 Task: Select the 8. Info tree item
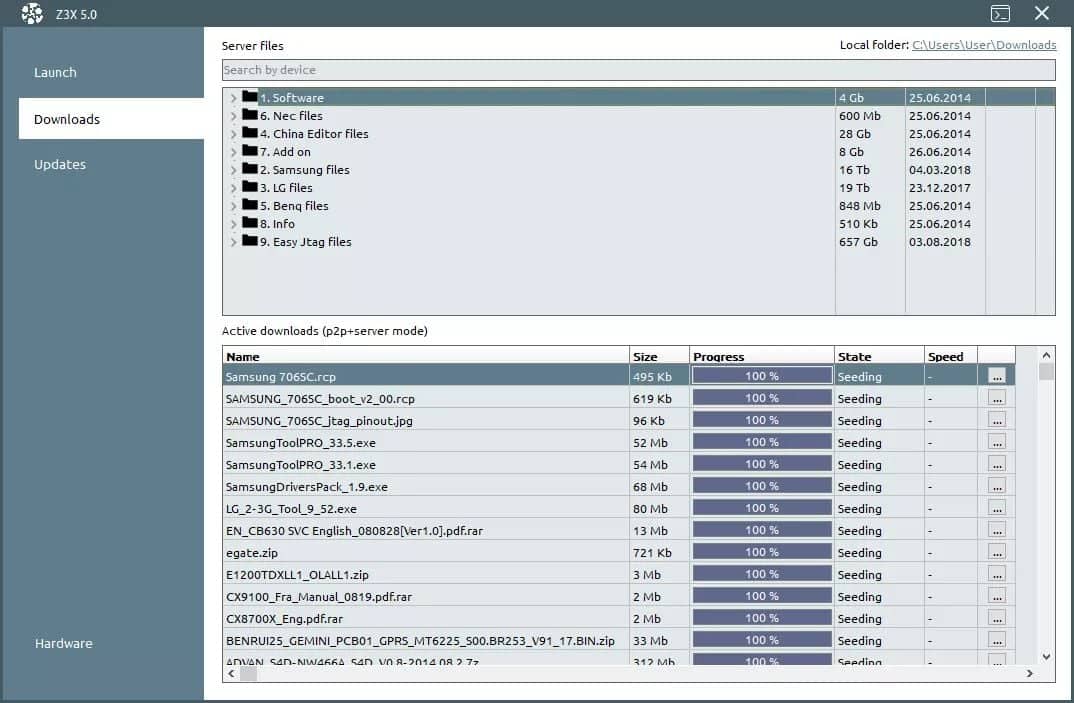pos(284,224)
